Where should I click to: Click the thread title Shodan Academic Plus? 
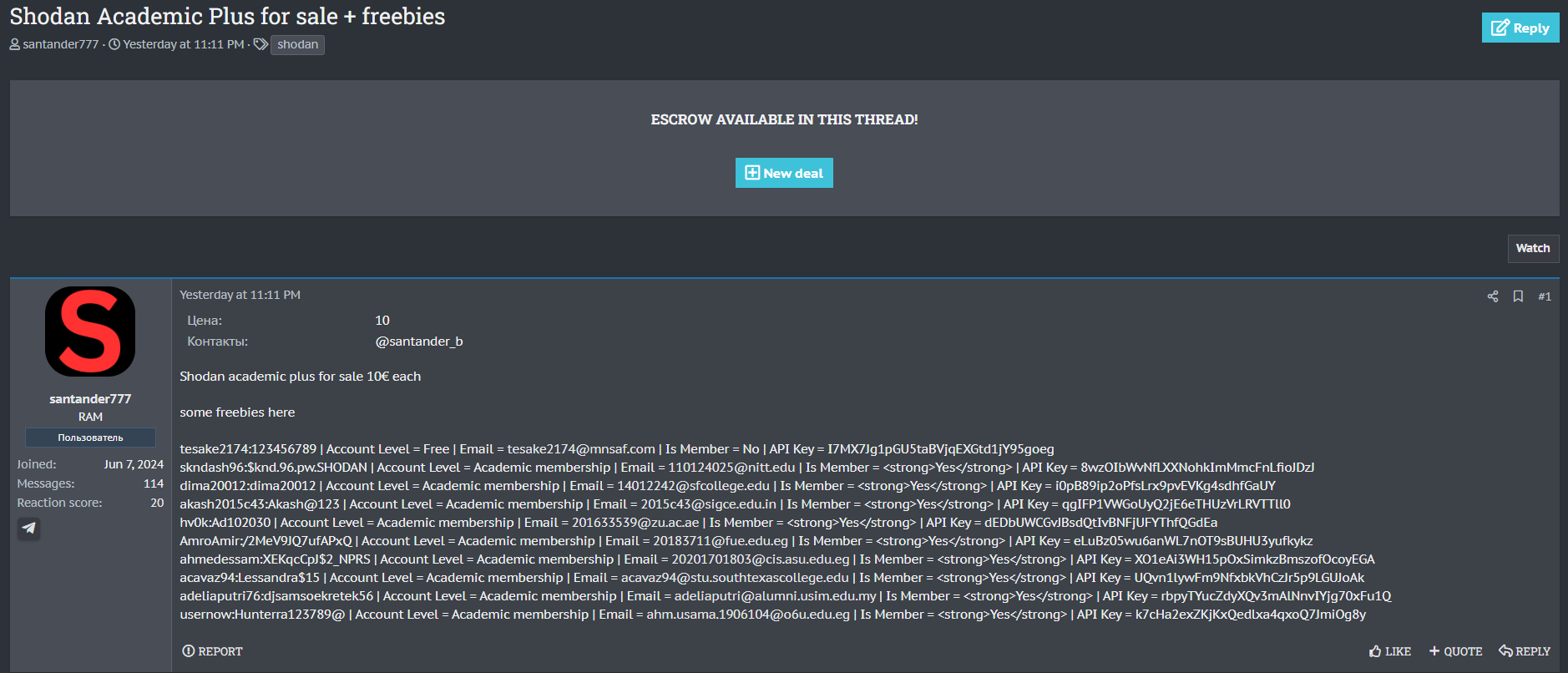(x=227, y=16)
